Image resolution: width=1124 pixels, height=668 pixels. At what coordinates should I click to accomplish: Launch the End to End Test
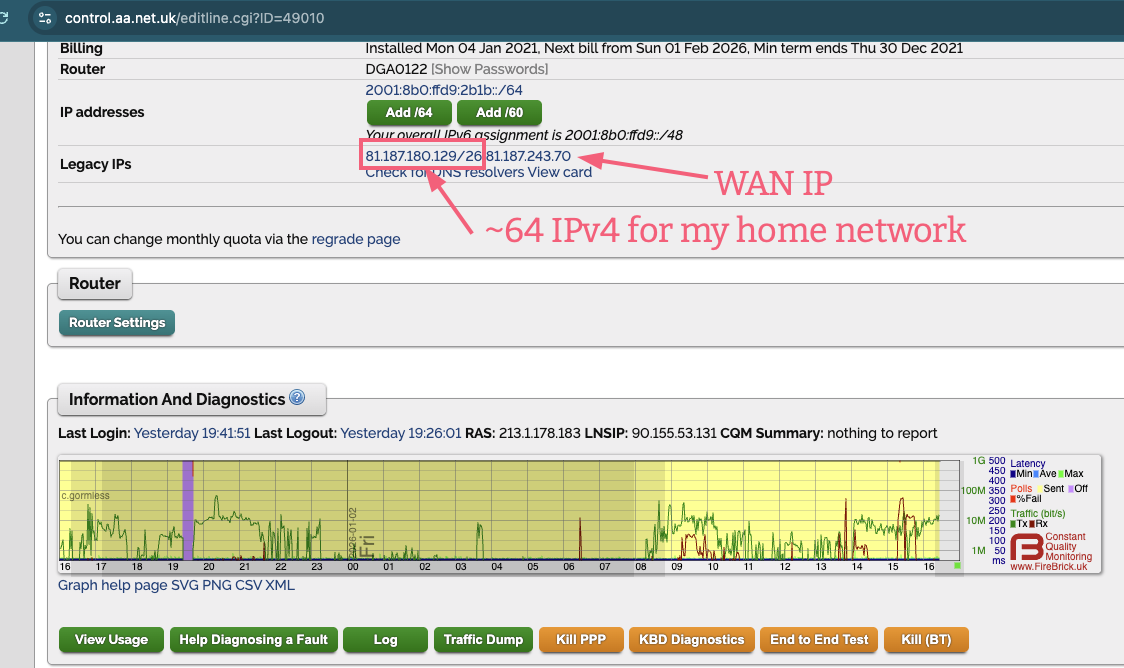tap(819, 639)
